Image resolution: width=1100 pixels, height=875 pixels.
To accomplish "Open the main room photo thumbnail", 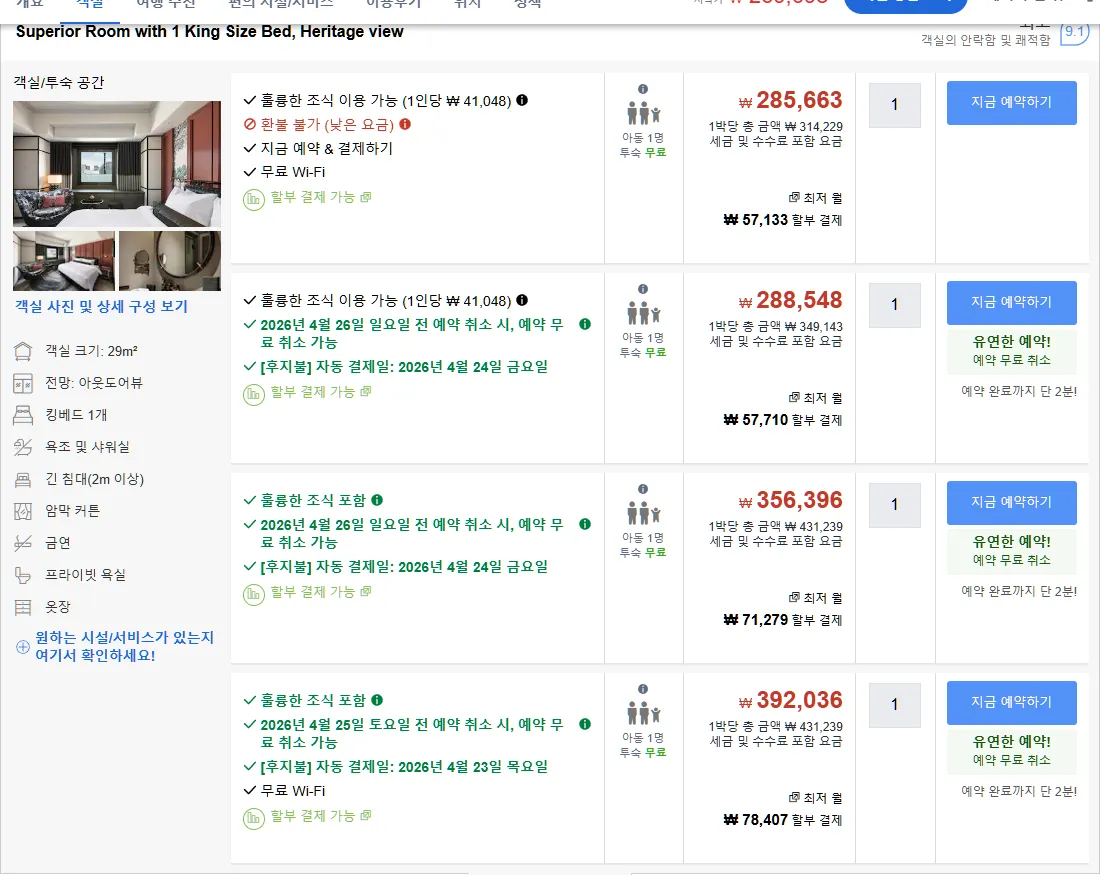I will [x=117, y=163].
